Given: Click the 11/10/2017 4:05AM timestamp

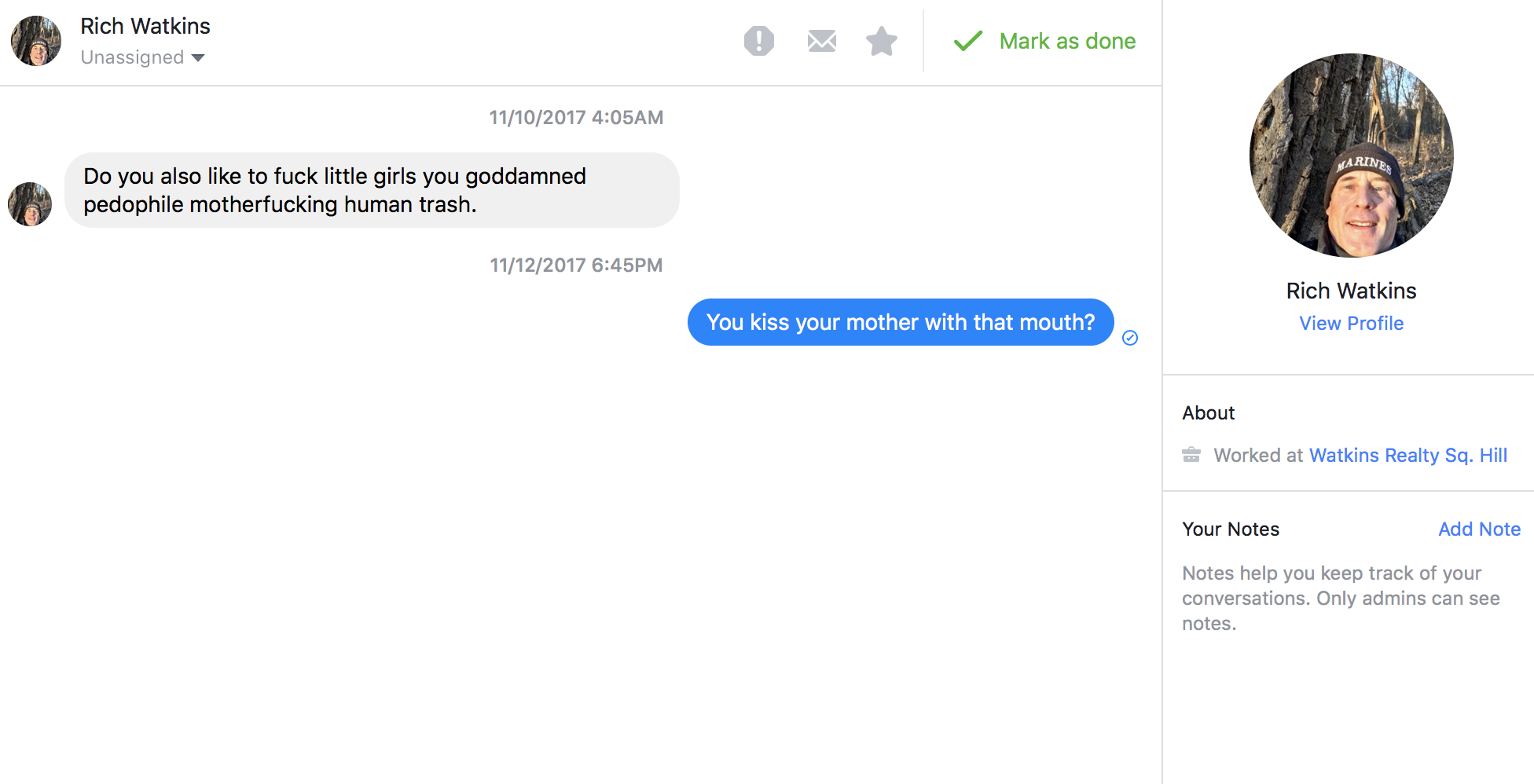Looking at the screenshot, I should click(576, 117).
